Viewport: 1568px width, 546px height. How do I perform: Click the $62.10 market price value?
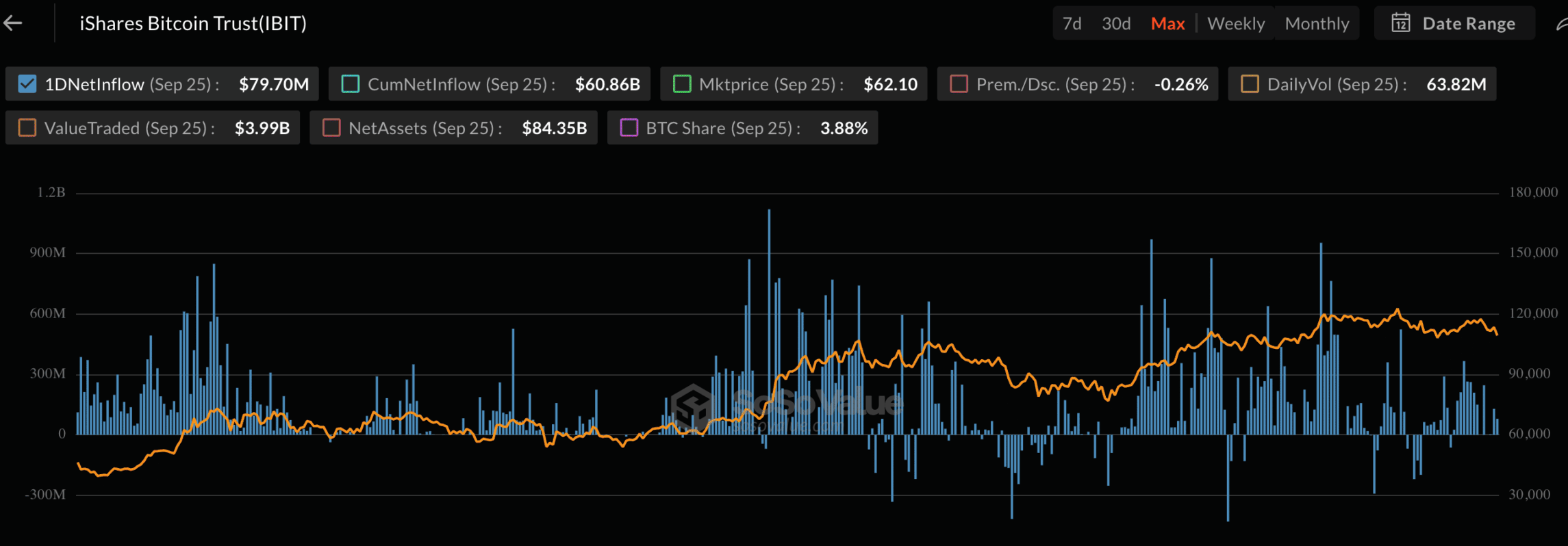pos(890,84)
